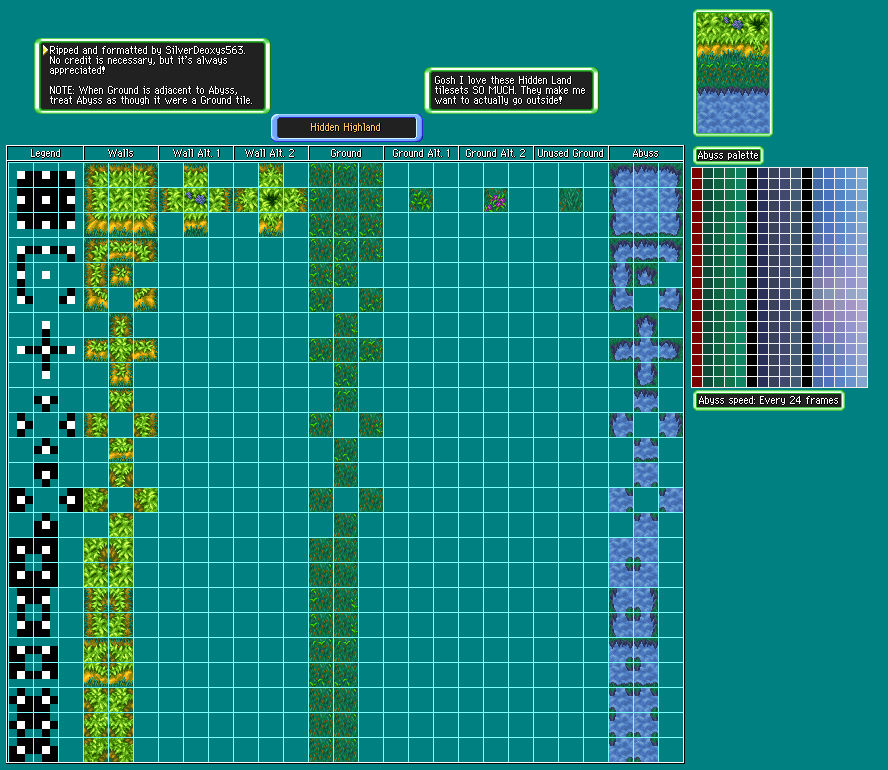
Task: Click the "Abyss palette" label
Action: (x=728, y=155)
